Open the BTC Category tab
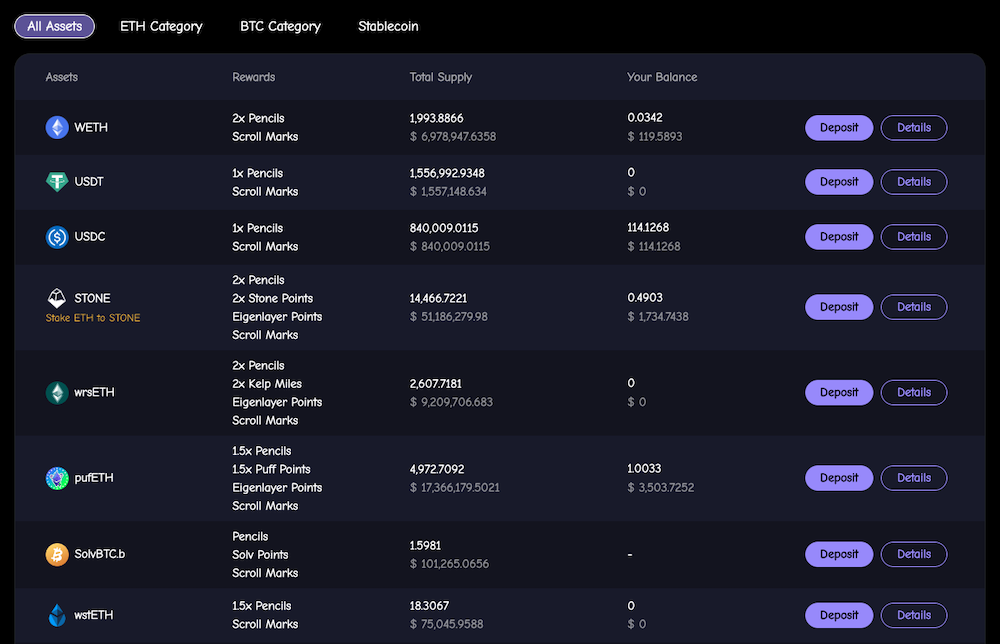This screenshot has width=1000, height=644. click(280, 26)
